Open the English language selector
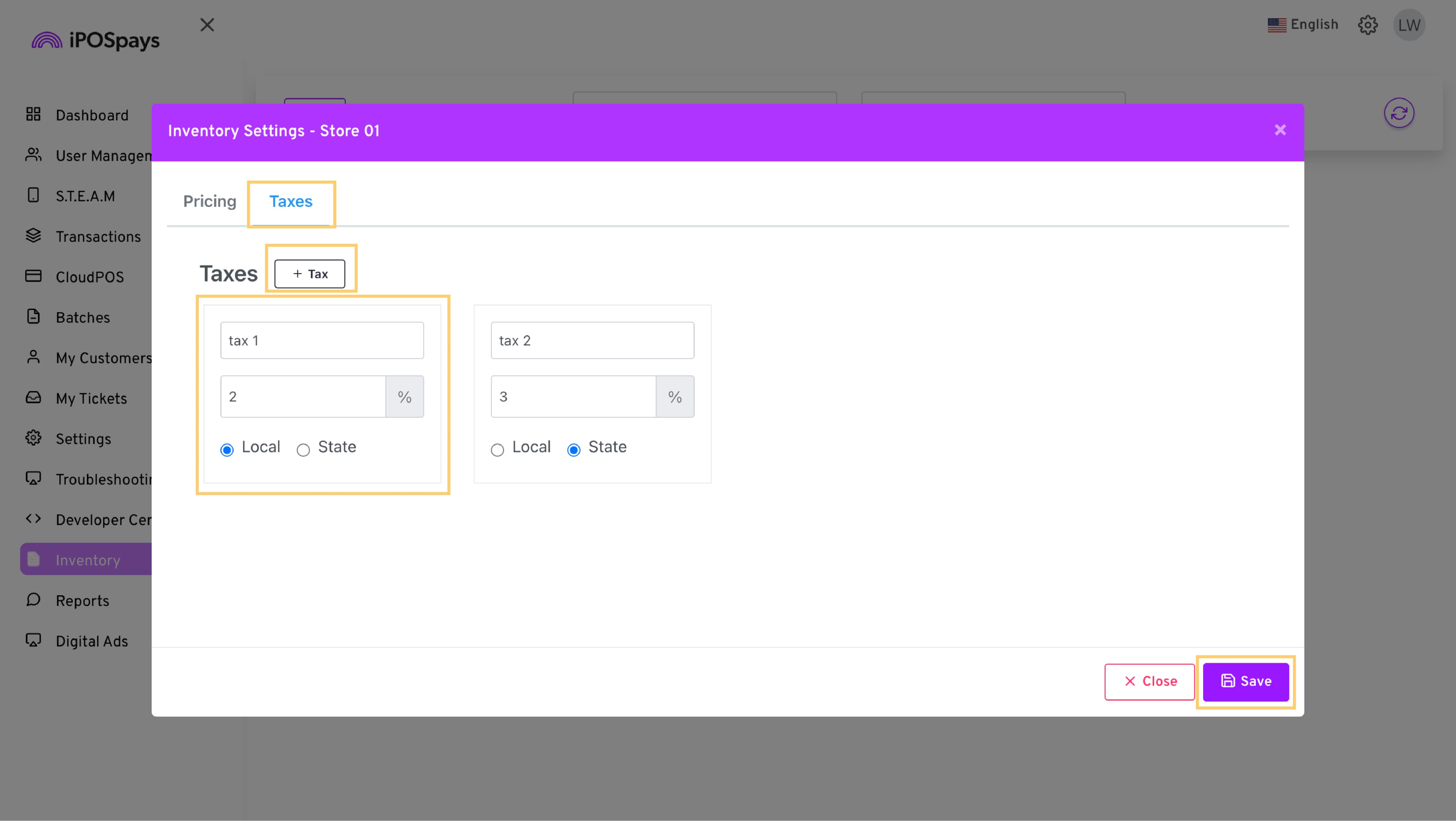Image resolution: width=1456 pixels, height=821 pixels. point(1302,25)
